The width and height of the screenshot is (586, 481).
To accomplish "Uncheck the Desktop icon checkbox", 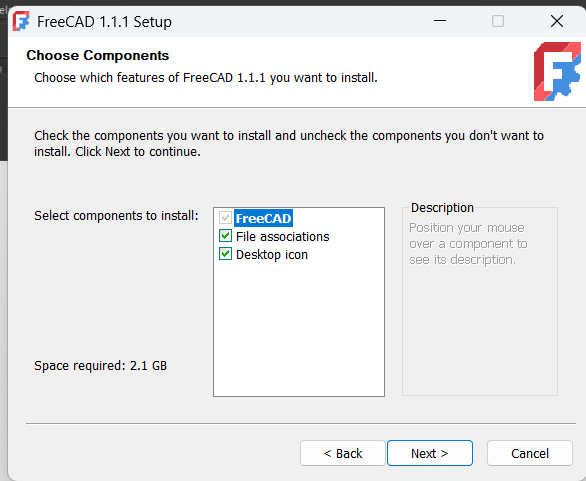I will [x=225, y=254].
